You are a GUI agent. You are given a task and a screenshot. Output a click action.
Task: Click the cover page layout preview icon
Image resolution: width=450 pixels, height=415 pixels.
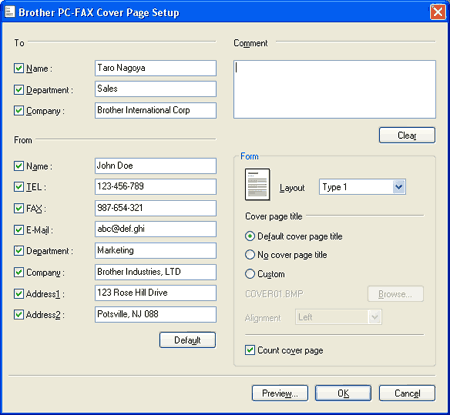257,184
